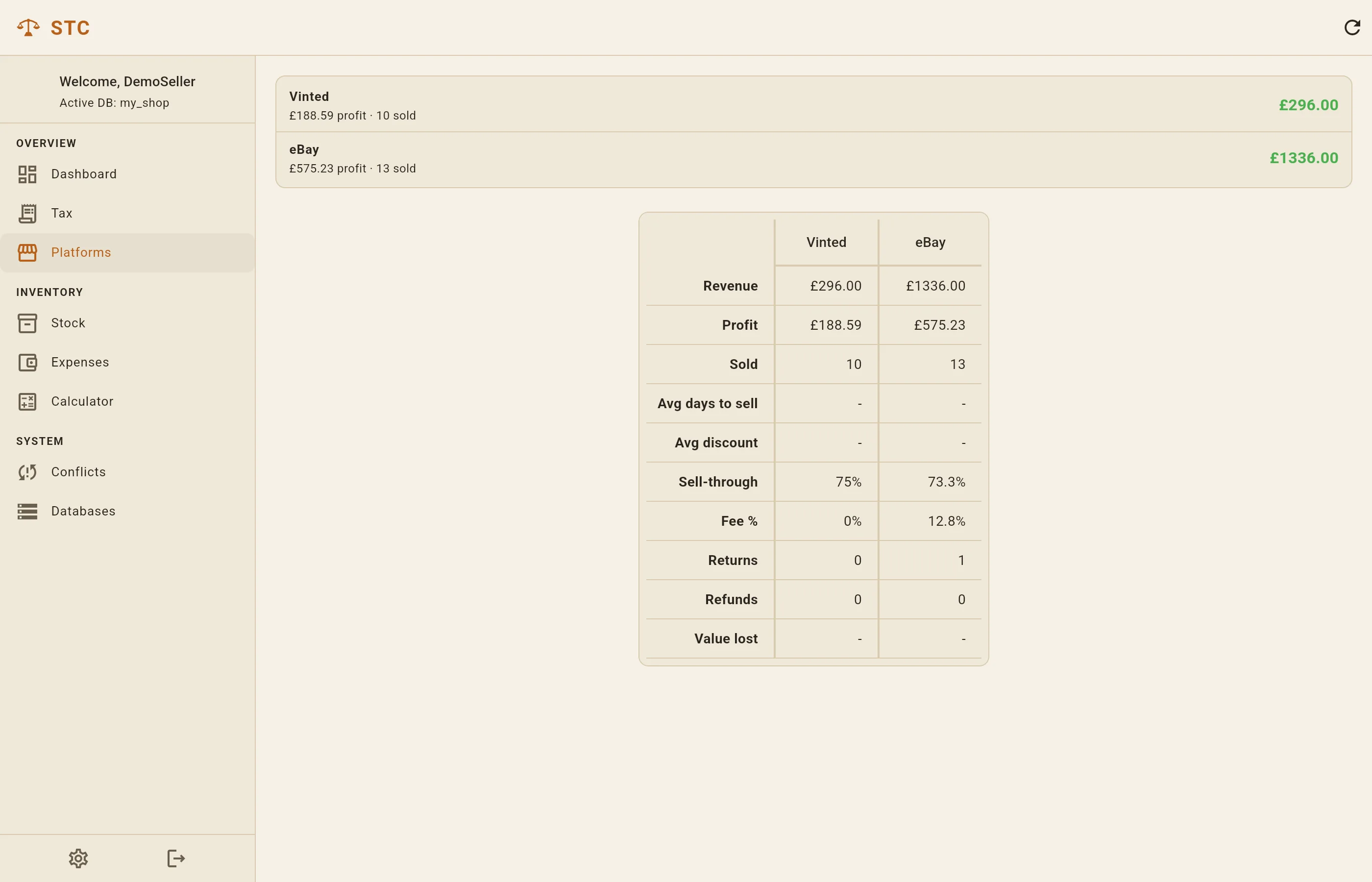Log out using the exit icon

(176, 858)
